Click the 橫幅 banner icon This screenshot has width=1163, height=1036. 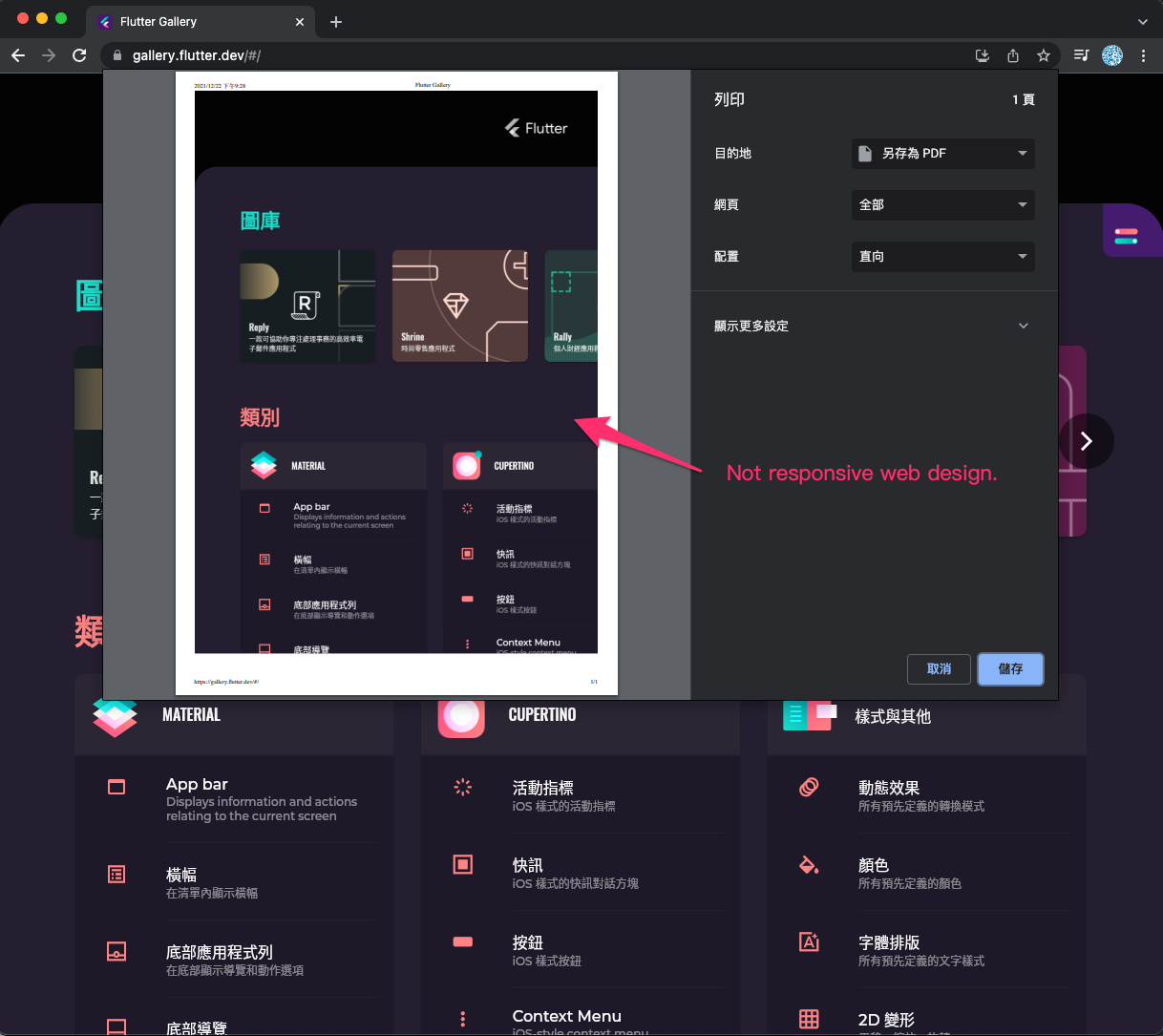(x=116, y=874)
